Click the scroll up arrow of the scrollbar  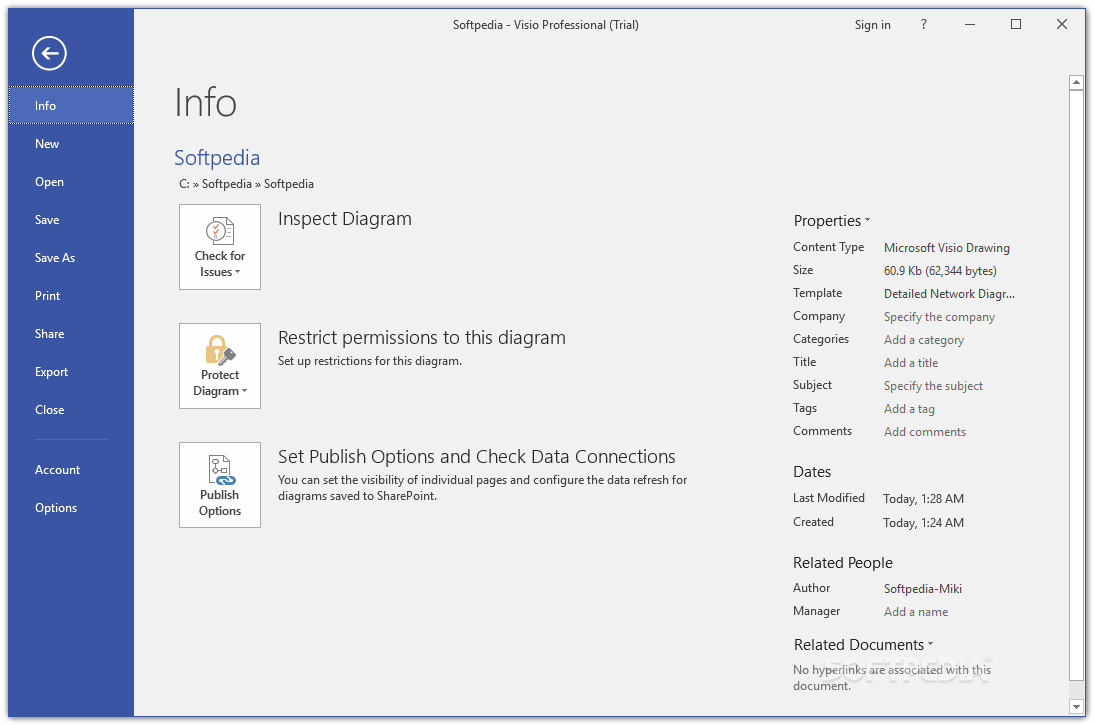[1077, 82]
